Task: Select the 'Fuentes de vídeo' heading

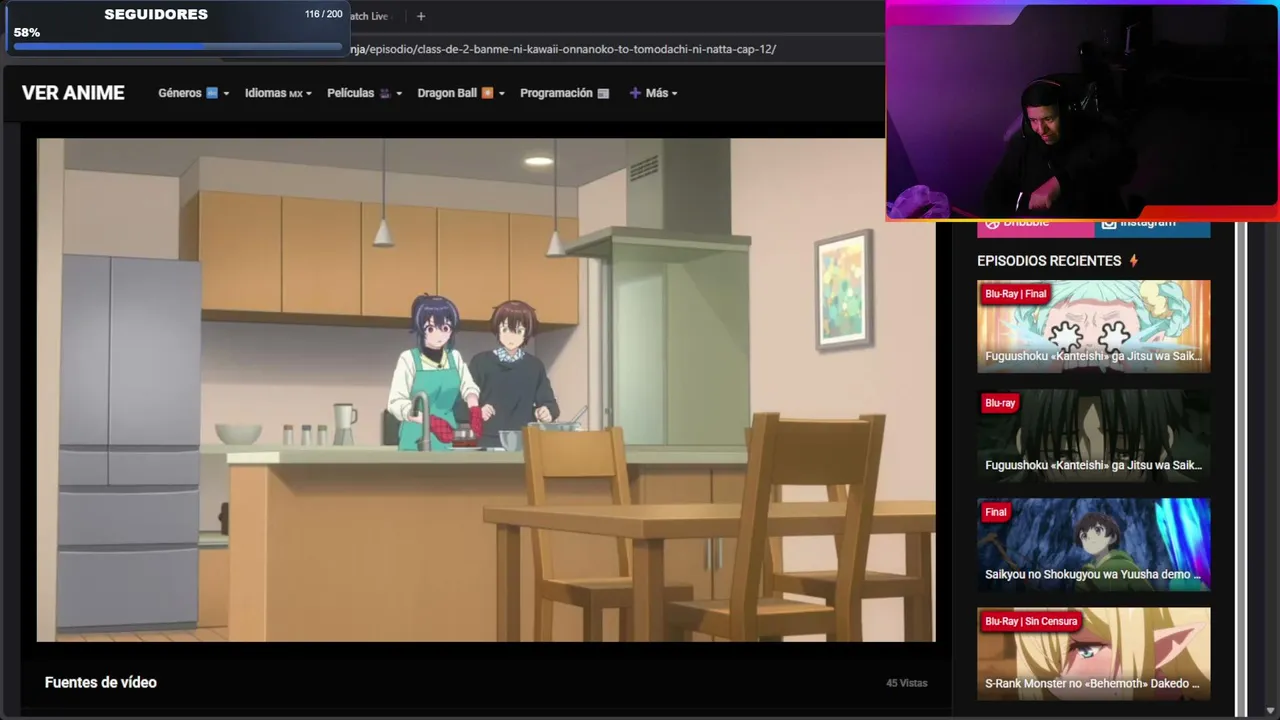Action: [101, 682]
